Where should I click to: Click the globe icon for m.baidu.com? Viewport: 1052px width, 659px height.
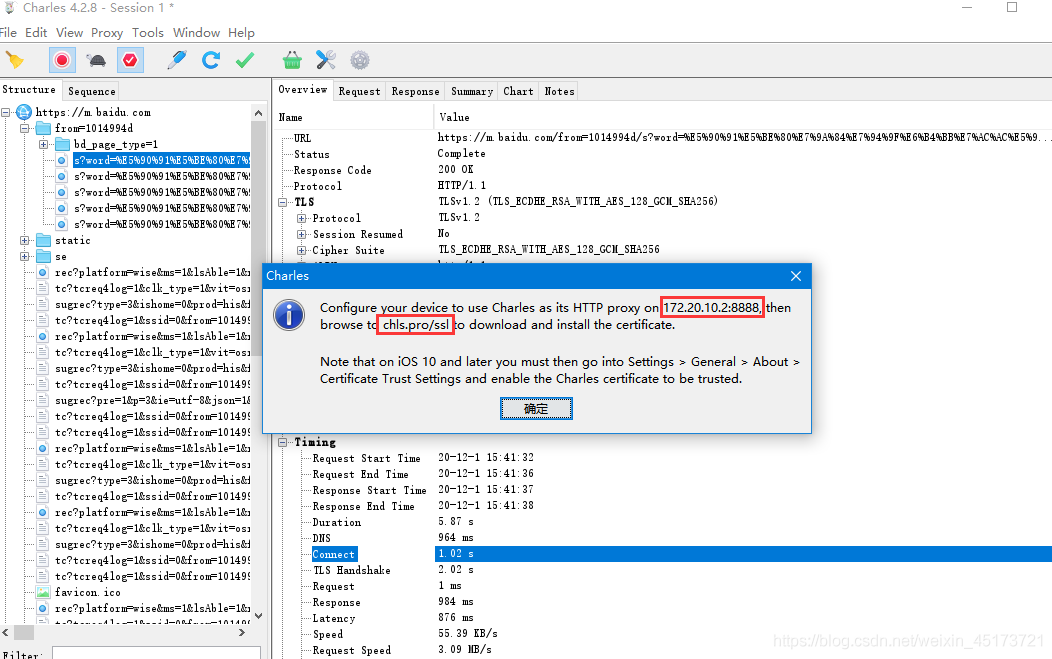[x=24, y=112]
